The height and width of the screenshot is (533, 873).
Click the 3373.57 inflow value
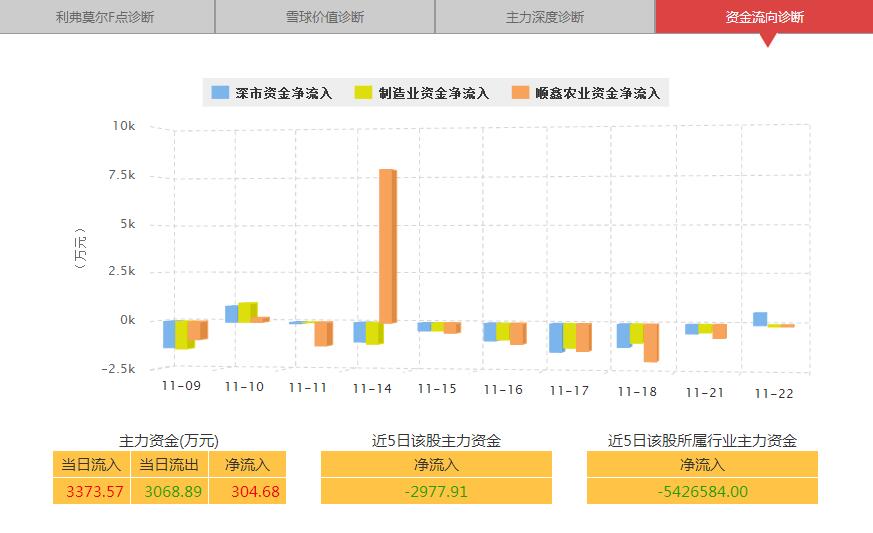(x=94, y=491)
